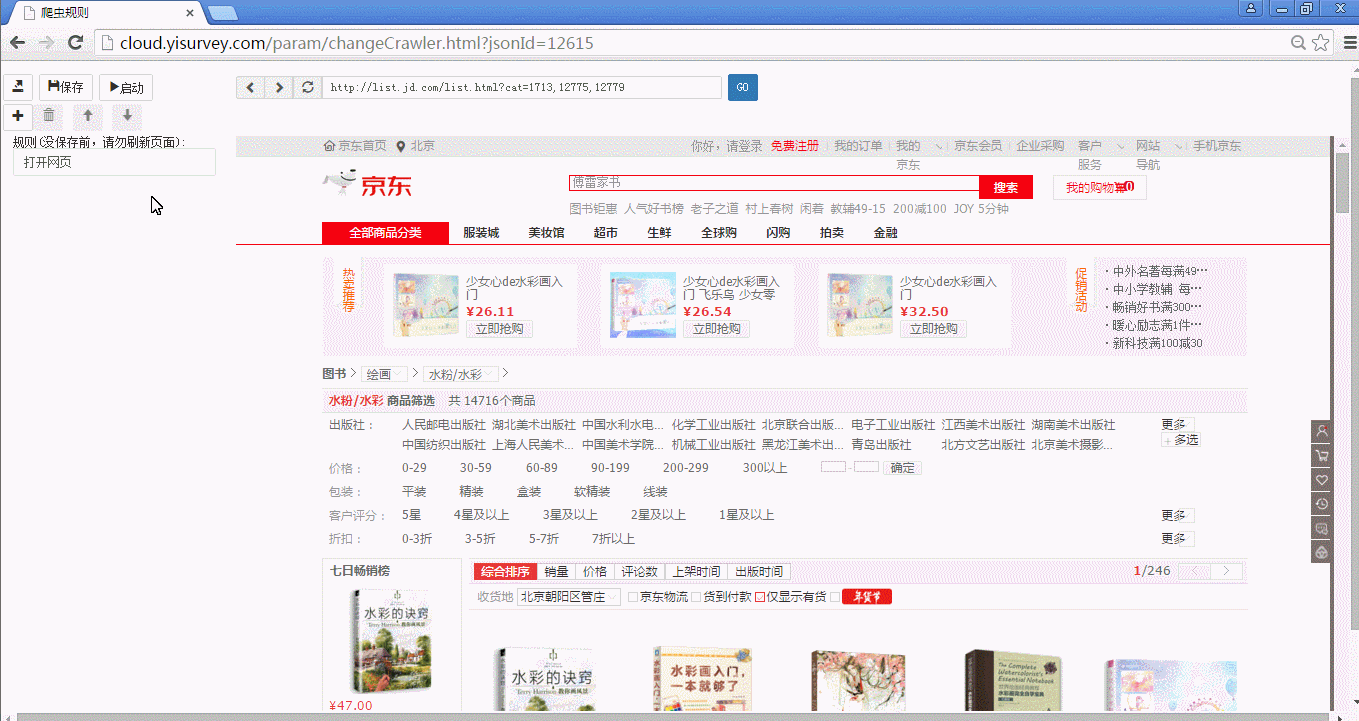Open 全部商品分类 menu
The height and width of the screenshot is (721, 1359).
point(385,233)
